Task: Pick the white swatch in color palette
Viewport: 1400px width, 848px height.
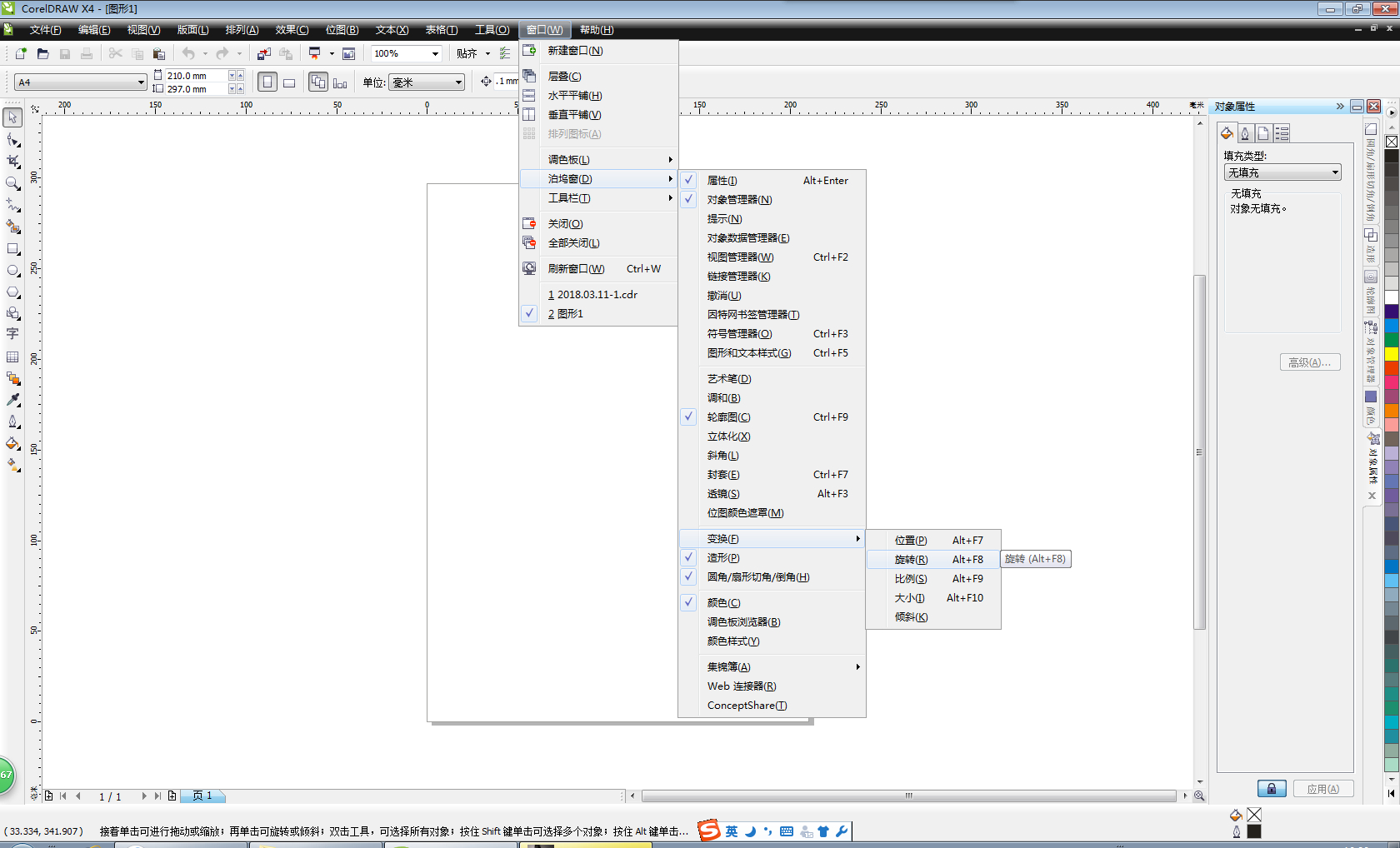Action: coord(1392,297)
